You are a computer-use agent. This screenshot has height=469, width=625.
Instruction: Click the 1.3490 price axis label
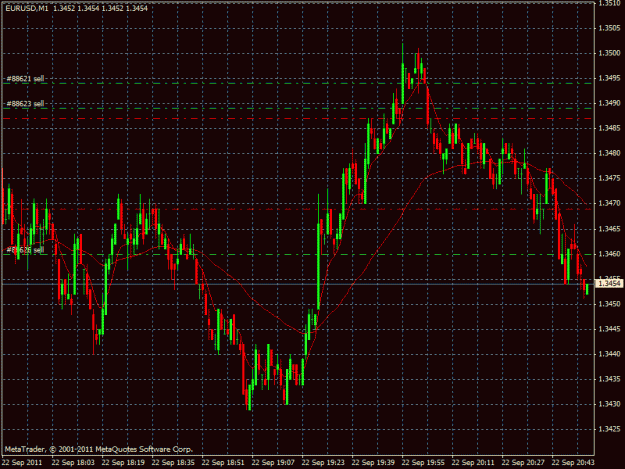coord(609,103)
